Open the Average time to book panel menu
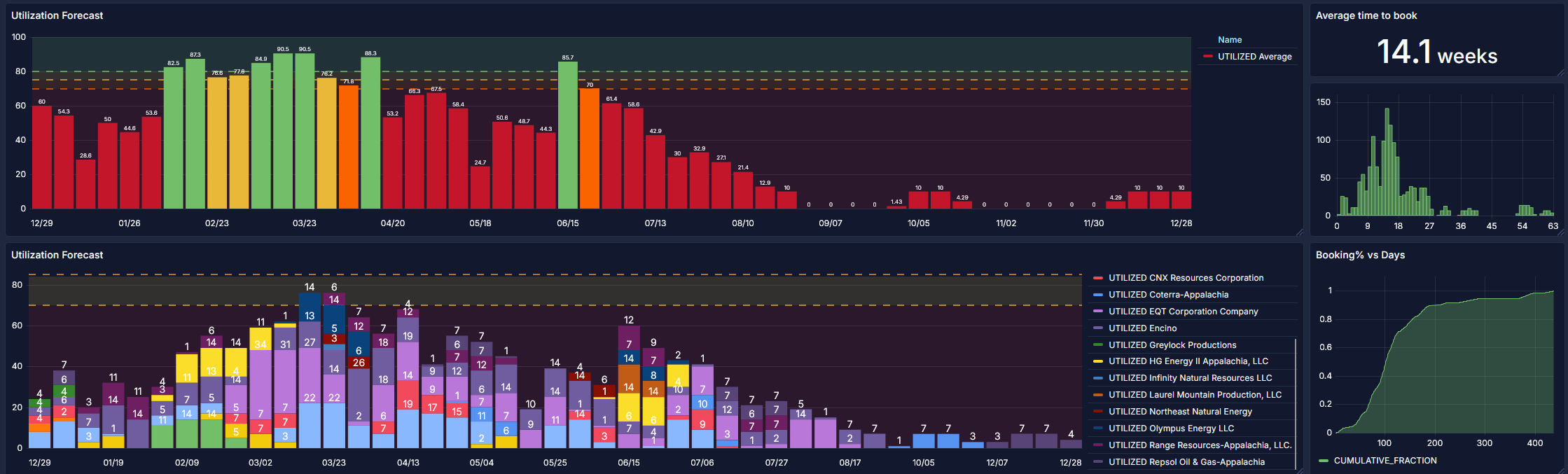The image size is (1568, 474). [x=1366, y=15]
